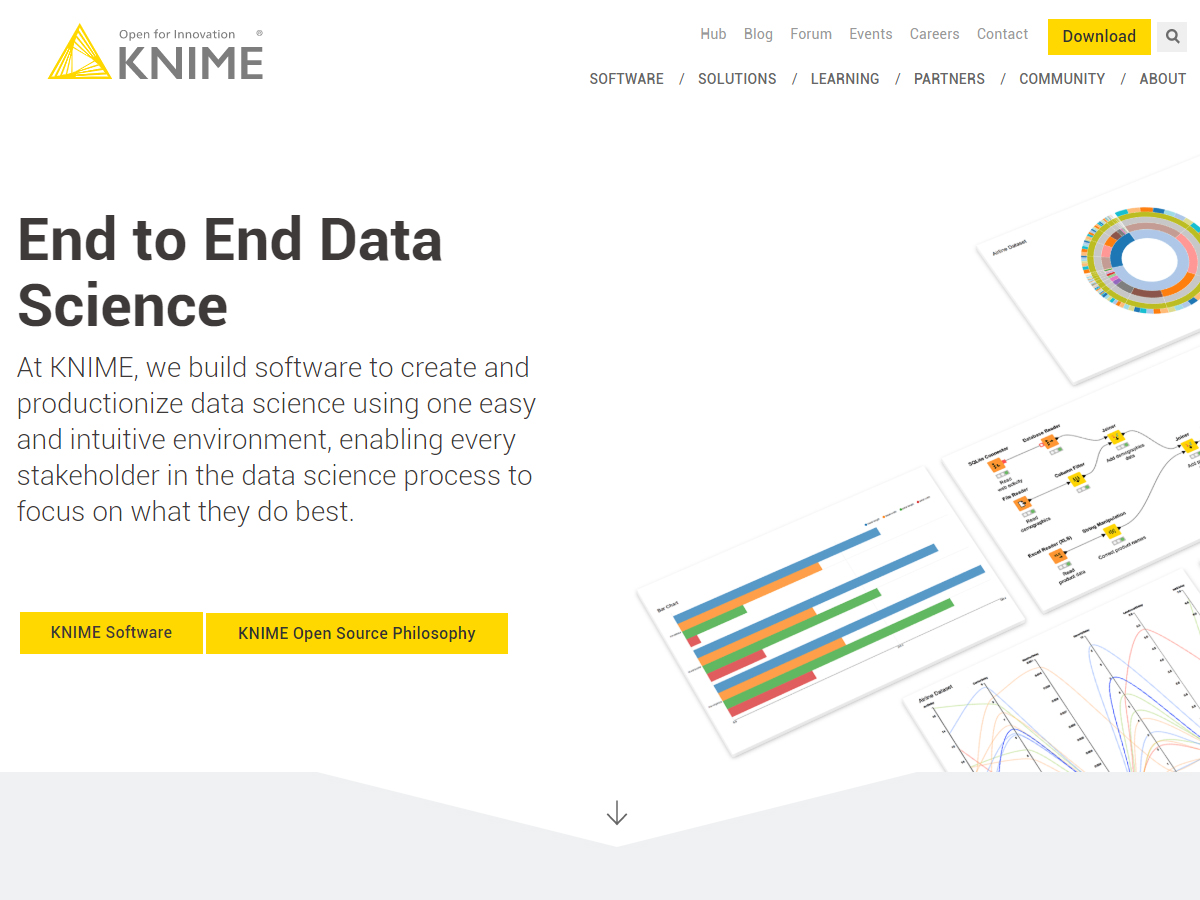Click the Download button

coord(1098,37)
